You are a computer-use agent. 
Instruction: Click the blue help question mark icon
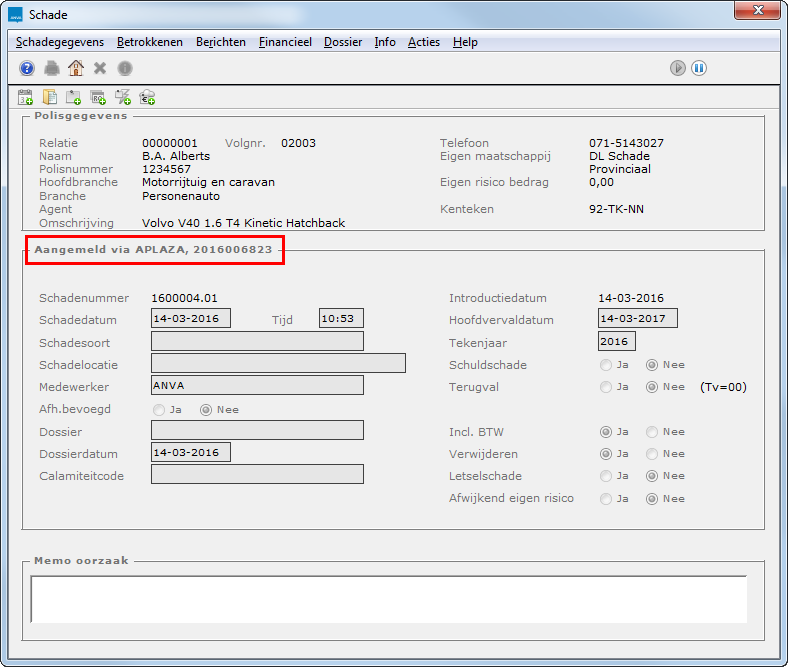[x=27, y=68]
